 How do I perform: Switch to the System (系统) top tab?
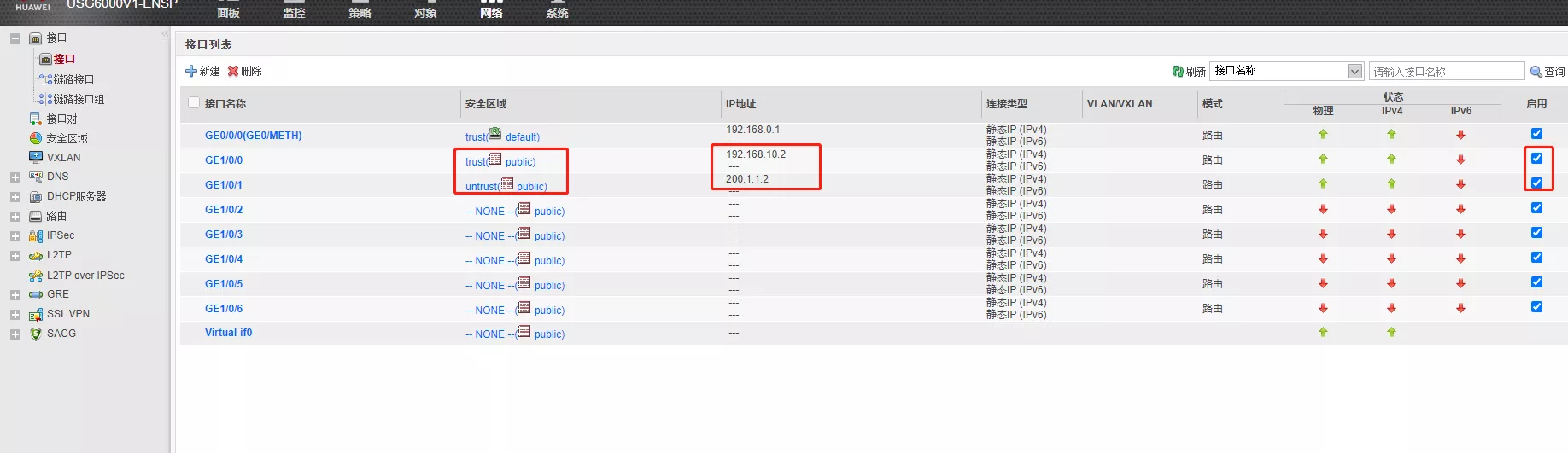(x=557, y=12)
